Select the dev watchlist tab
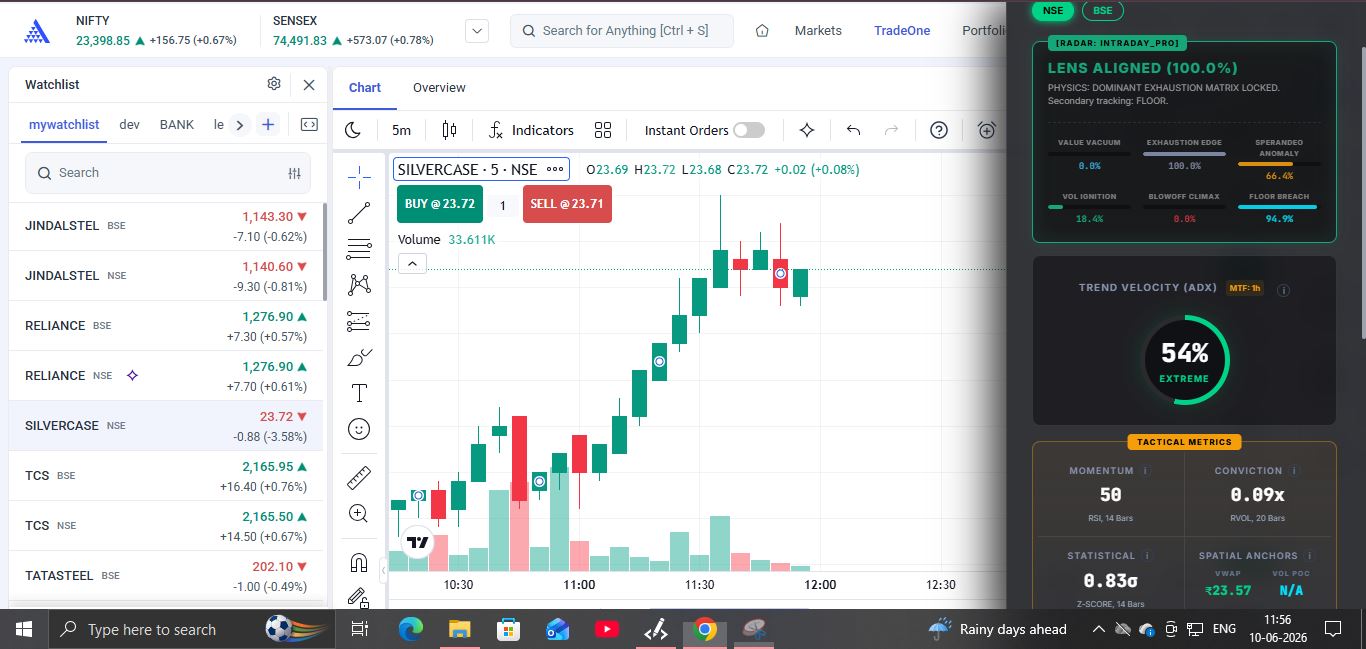The height and width of the screenshot is (649, 1366). click(x=129, y=125)
